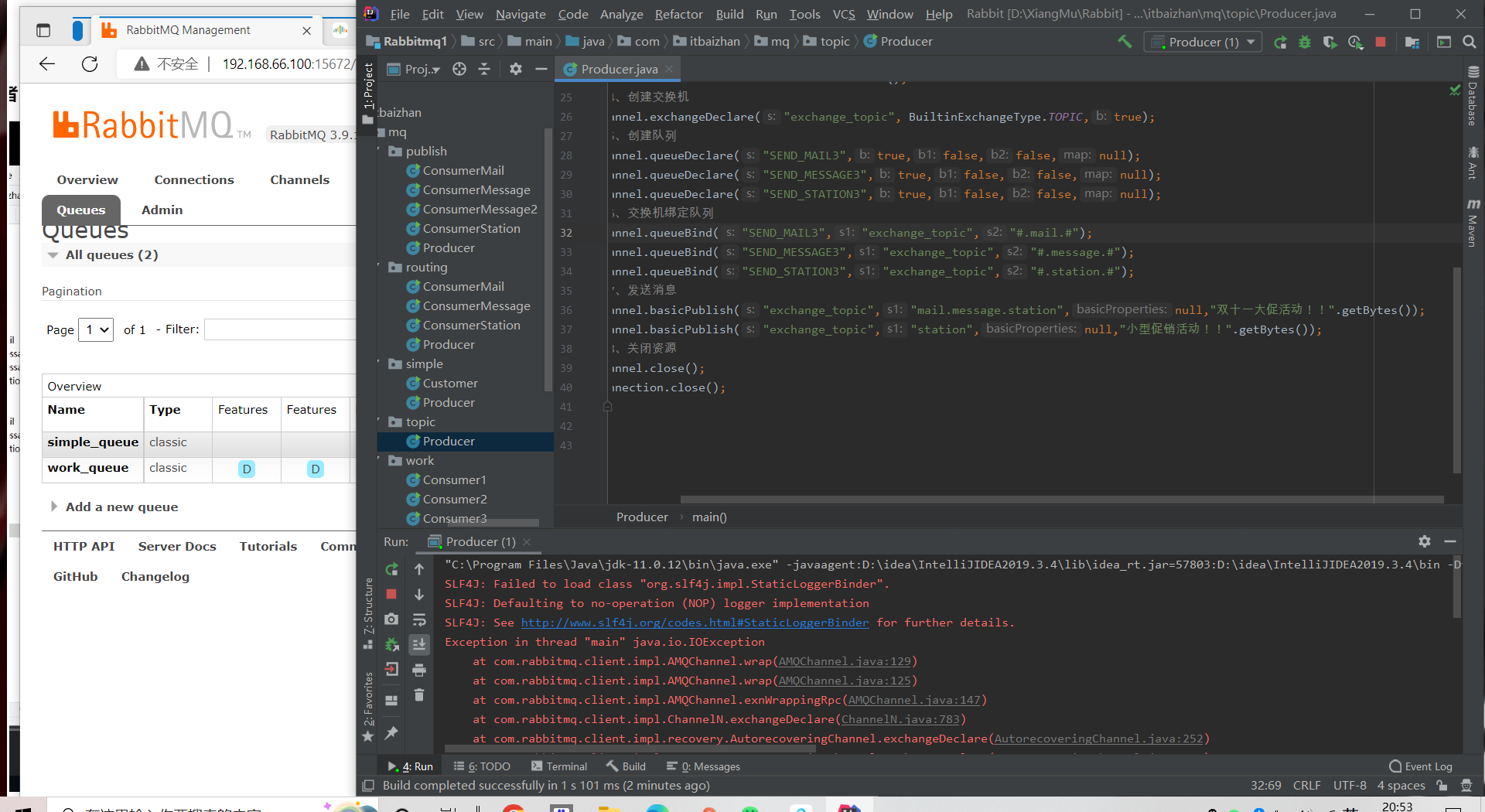Open Project panel settings gear
The image size is (1485, 812).
pos(516,69)
